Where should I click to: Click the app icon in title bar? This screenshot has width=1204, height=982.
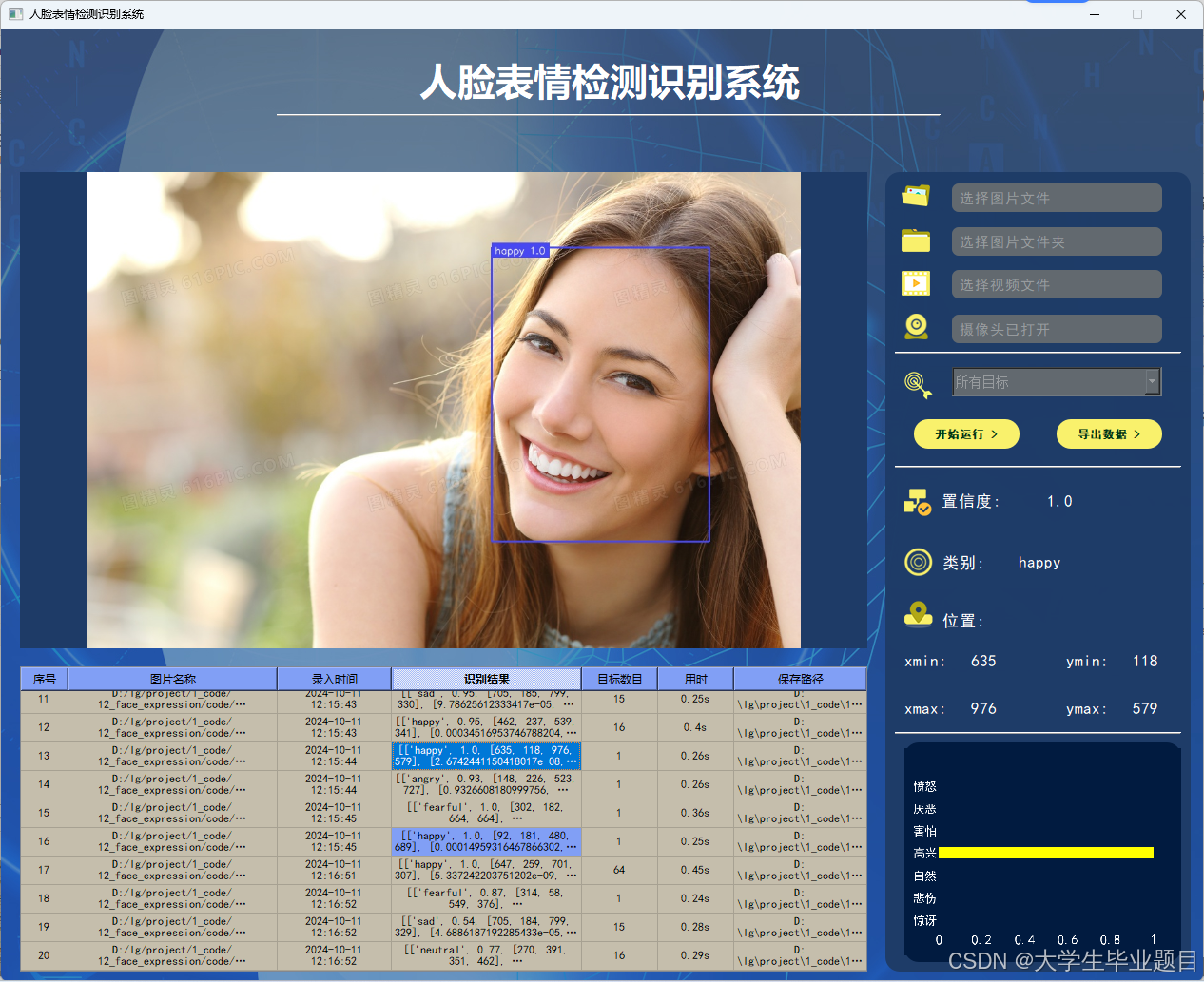tap(15, 14)
